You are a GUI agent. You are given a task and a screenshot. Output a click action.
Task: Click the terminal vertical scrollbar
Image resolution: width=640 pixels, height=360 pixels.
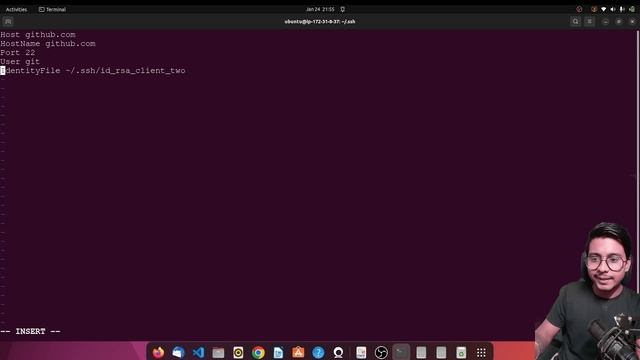(638, 163)
